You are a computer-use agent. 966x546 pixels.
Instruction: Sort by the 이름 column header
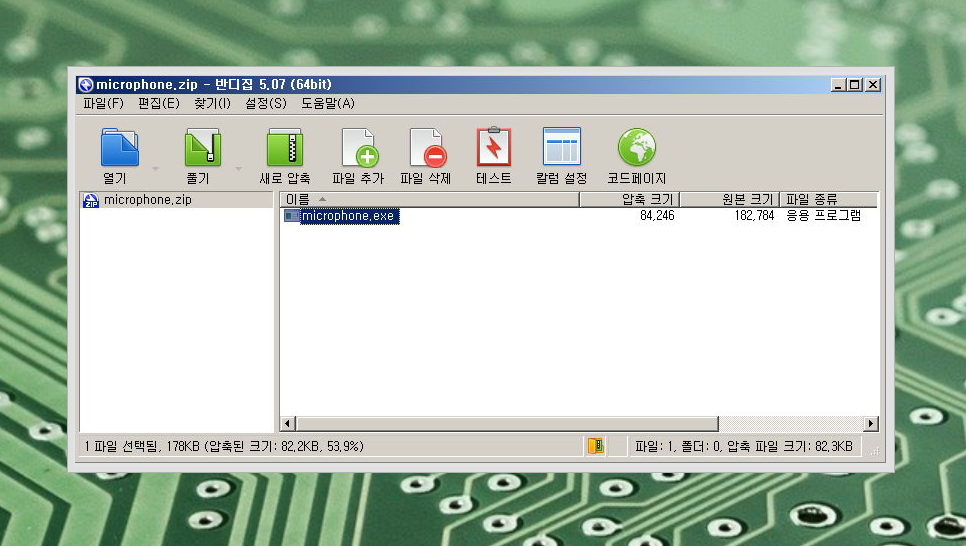point(429,199)
